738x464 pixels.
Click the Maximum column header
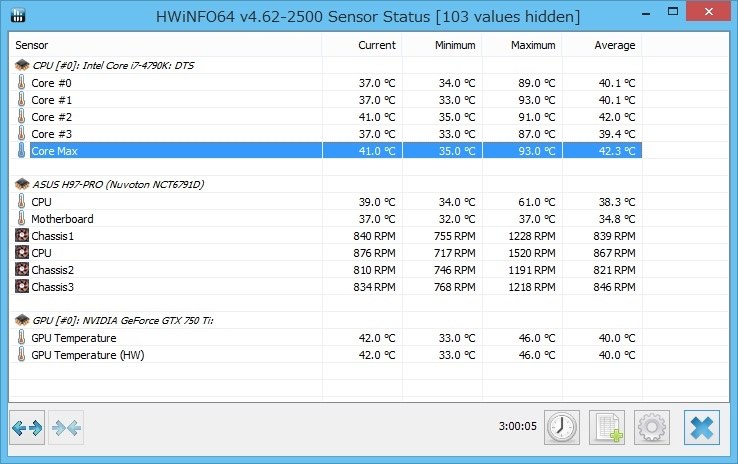[522, 45]
